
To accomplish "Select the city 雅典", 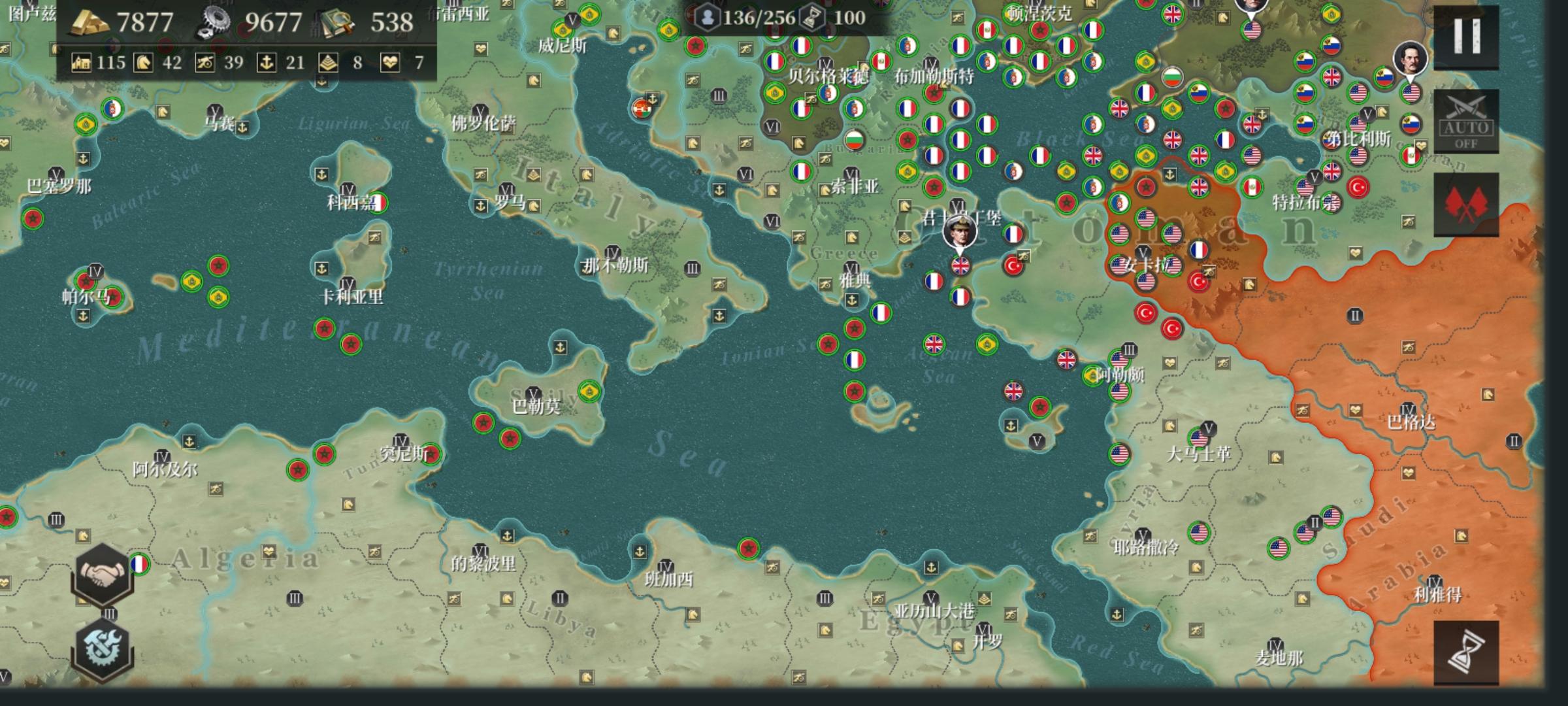I will click(x=855, y=280).
